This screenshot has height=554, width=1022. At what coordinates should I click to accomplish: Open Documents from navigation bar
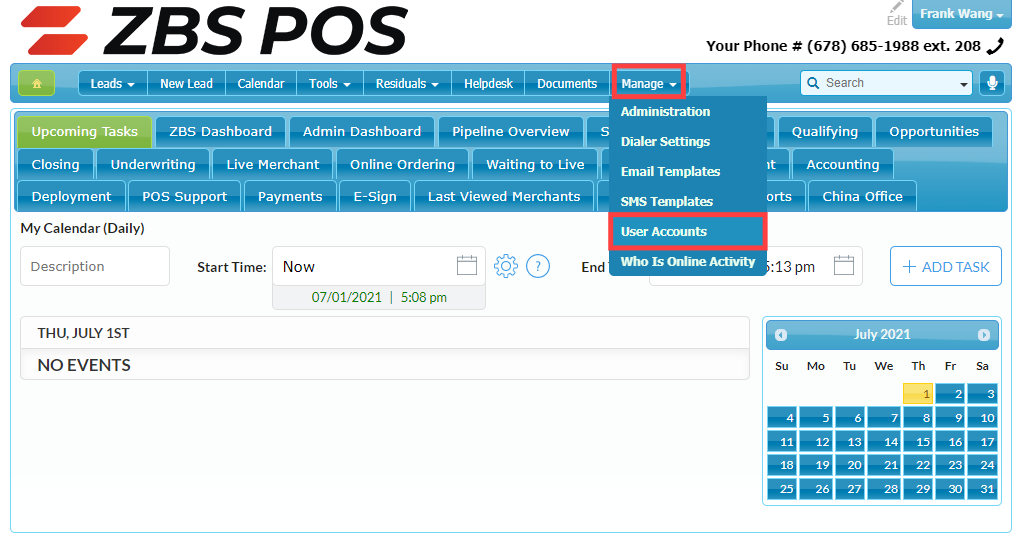click(567, 83)
